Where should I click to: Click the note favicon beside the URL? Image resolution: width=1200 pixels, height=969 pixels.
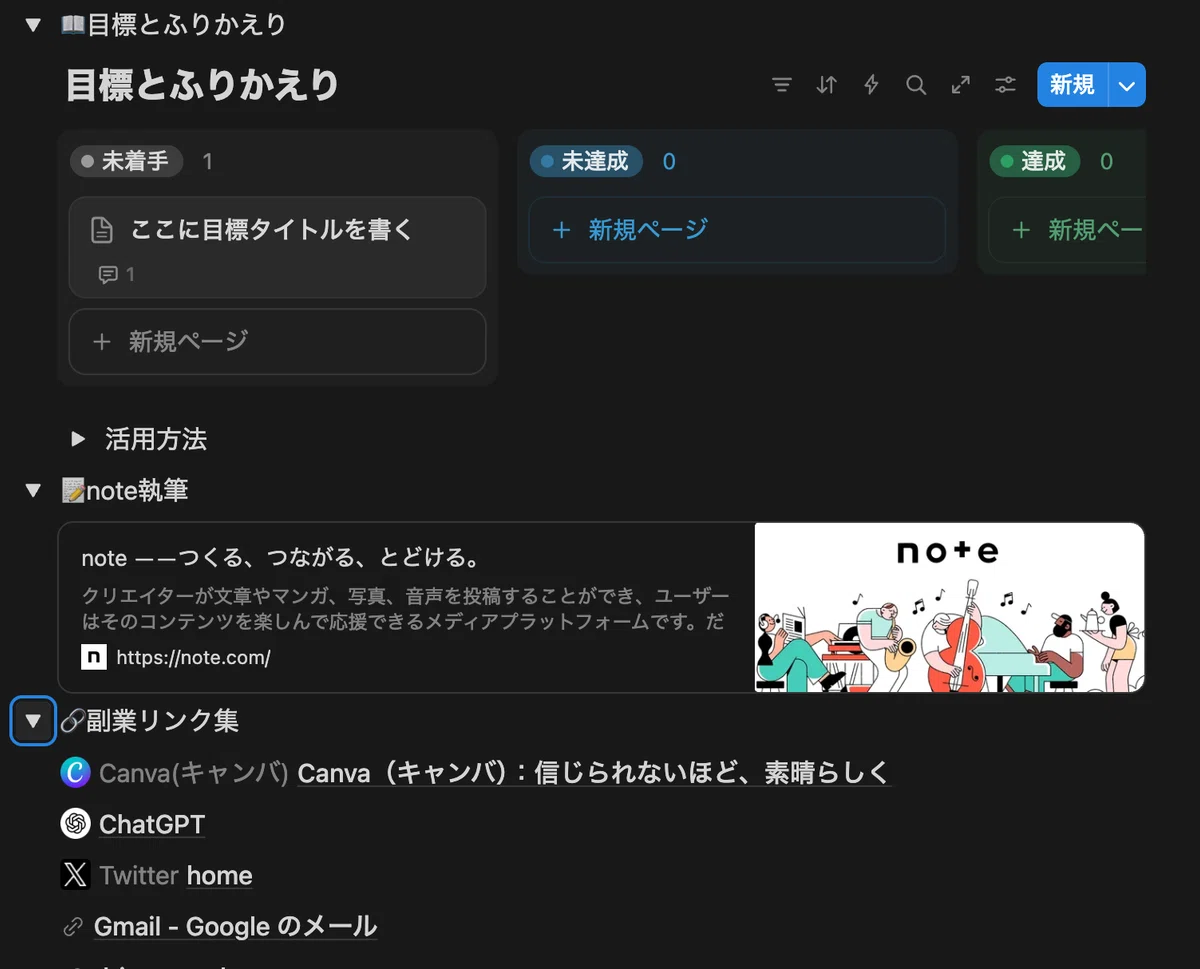94,657
